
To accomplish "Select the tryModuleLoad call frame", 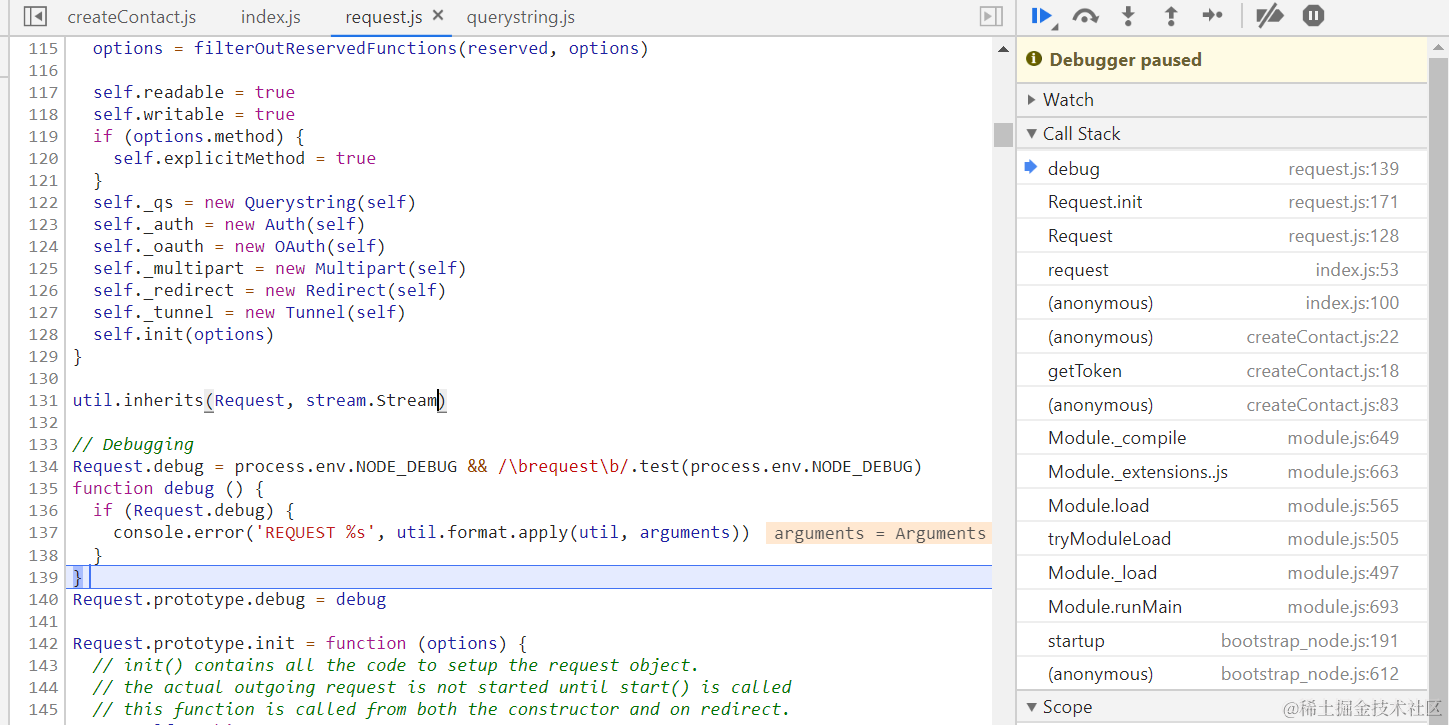I will [1222, 539].
